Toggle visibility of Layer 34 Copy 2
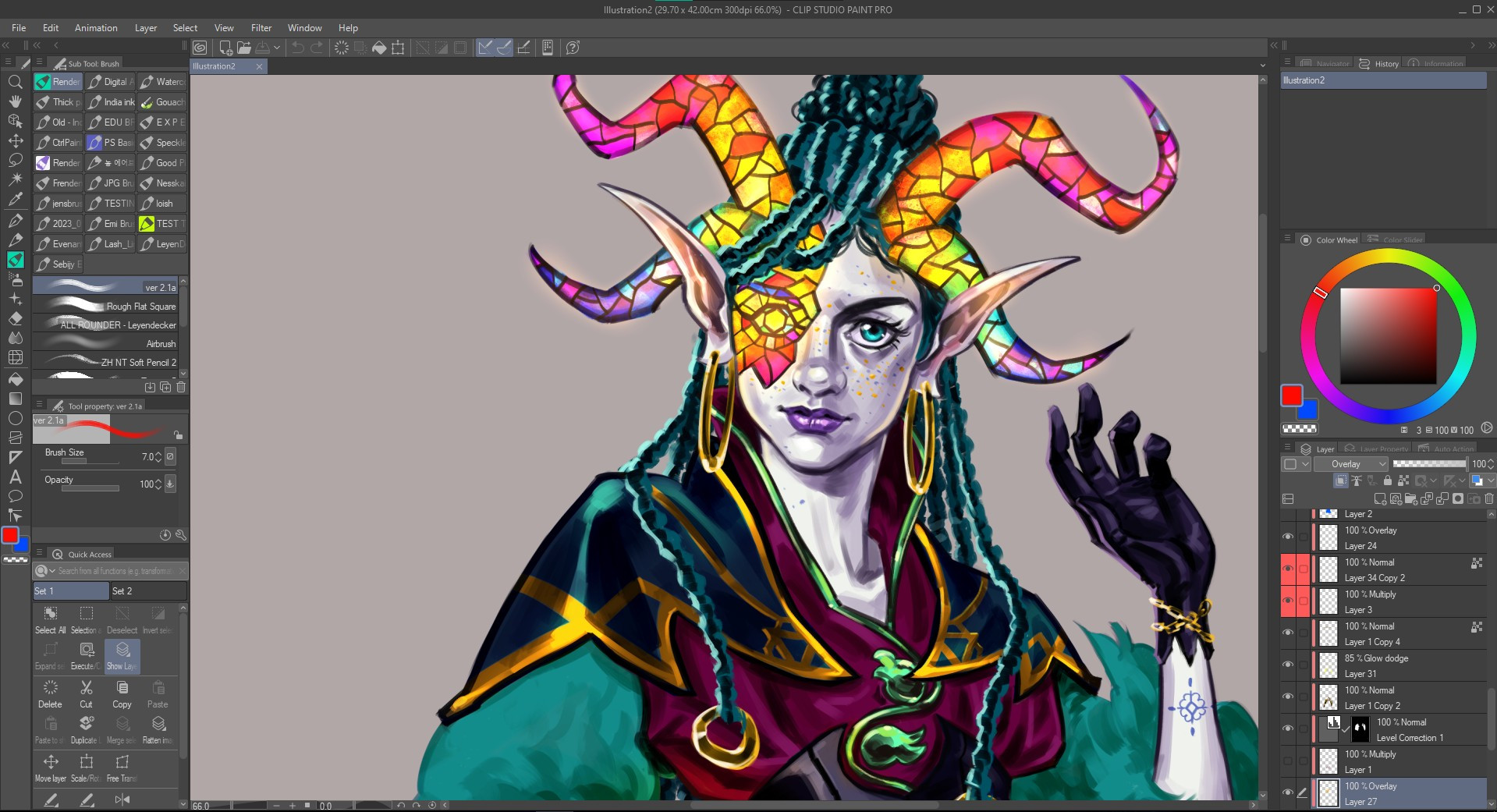This screenshot has width=1497, height=812. click(x=1288, y=569)
